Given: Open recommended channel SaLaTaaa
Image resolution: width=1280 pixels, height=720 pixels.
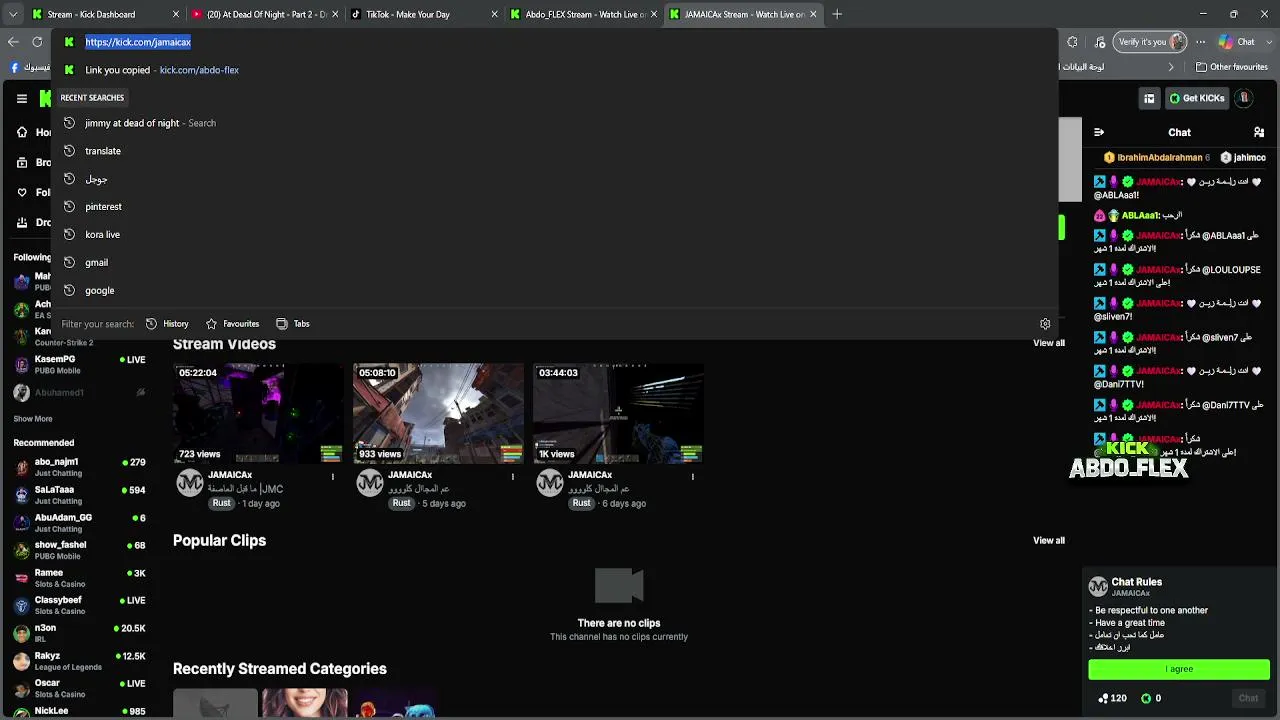Looking at the screenshot, I should click(80, 495).
